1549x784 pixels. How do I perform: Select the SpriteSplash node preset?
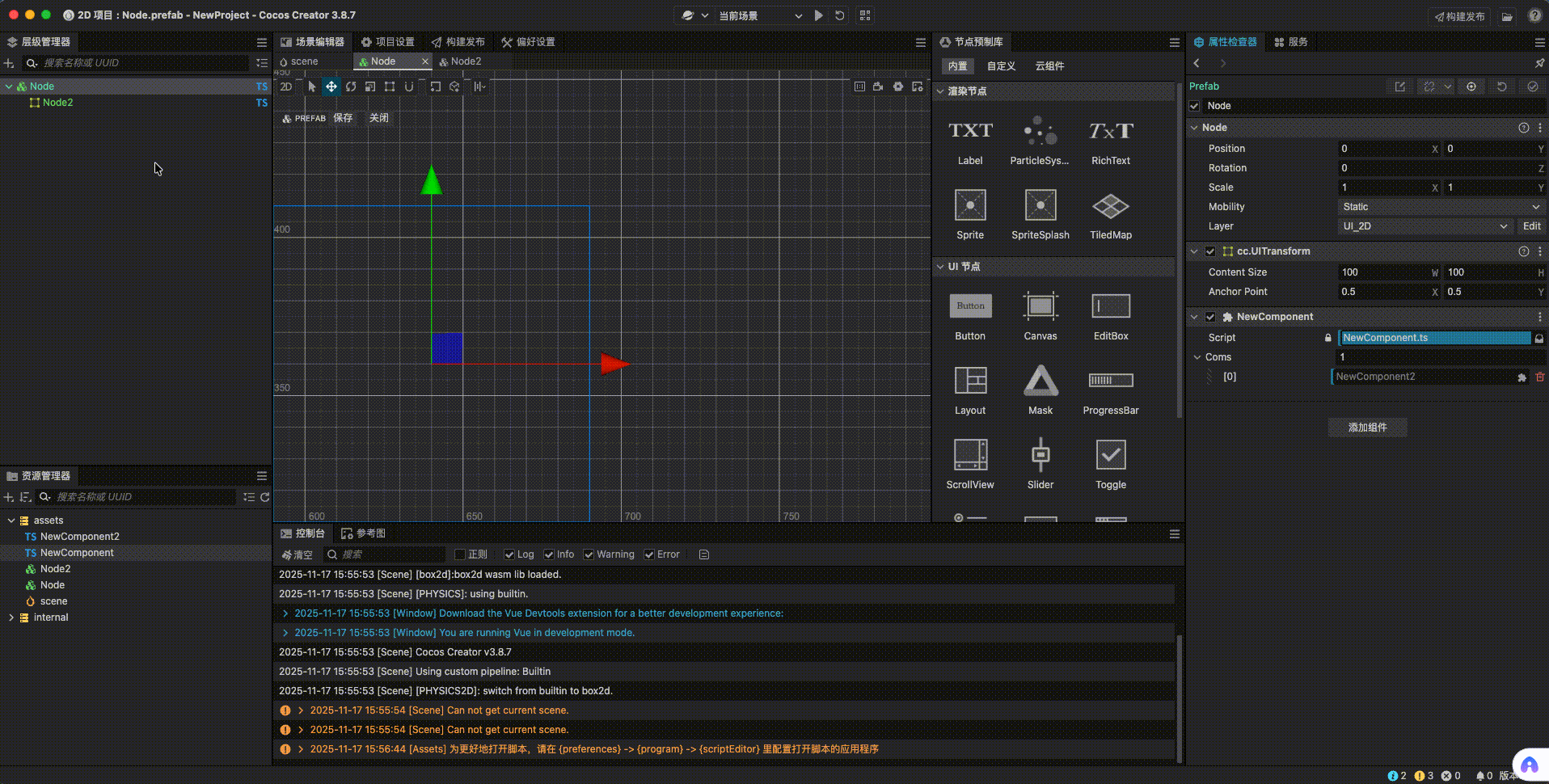1040,215
